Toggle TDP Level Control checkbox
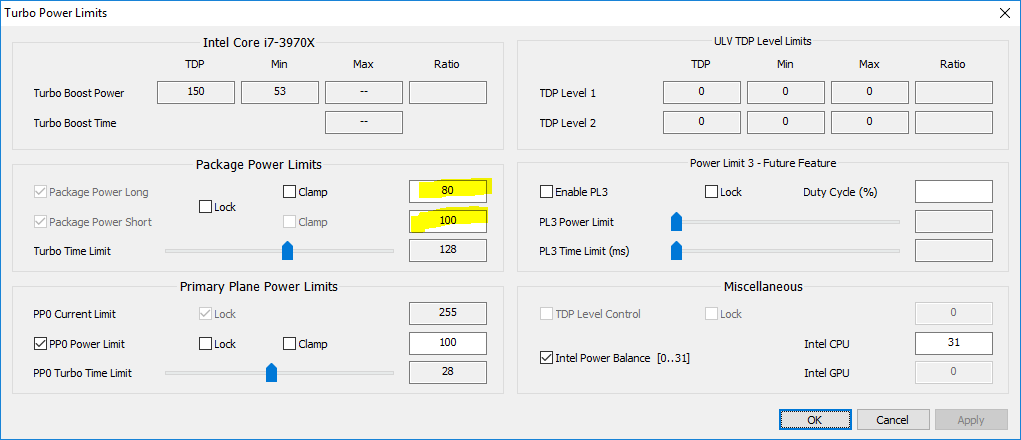The width and height of the screenshot is (1021, 440). tap(546, 314)
